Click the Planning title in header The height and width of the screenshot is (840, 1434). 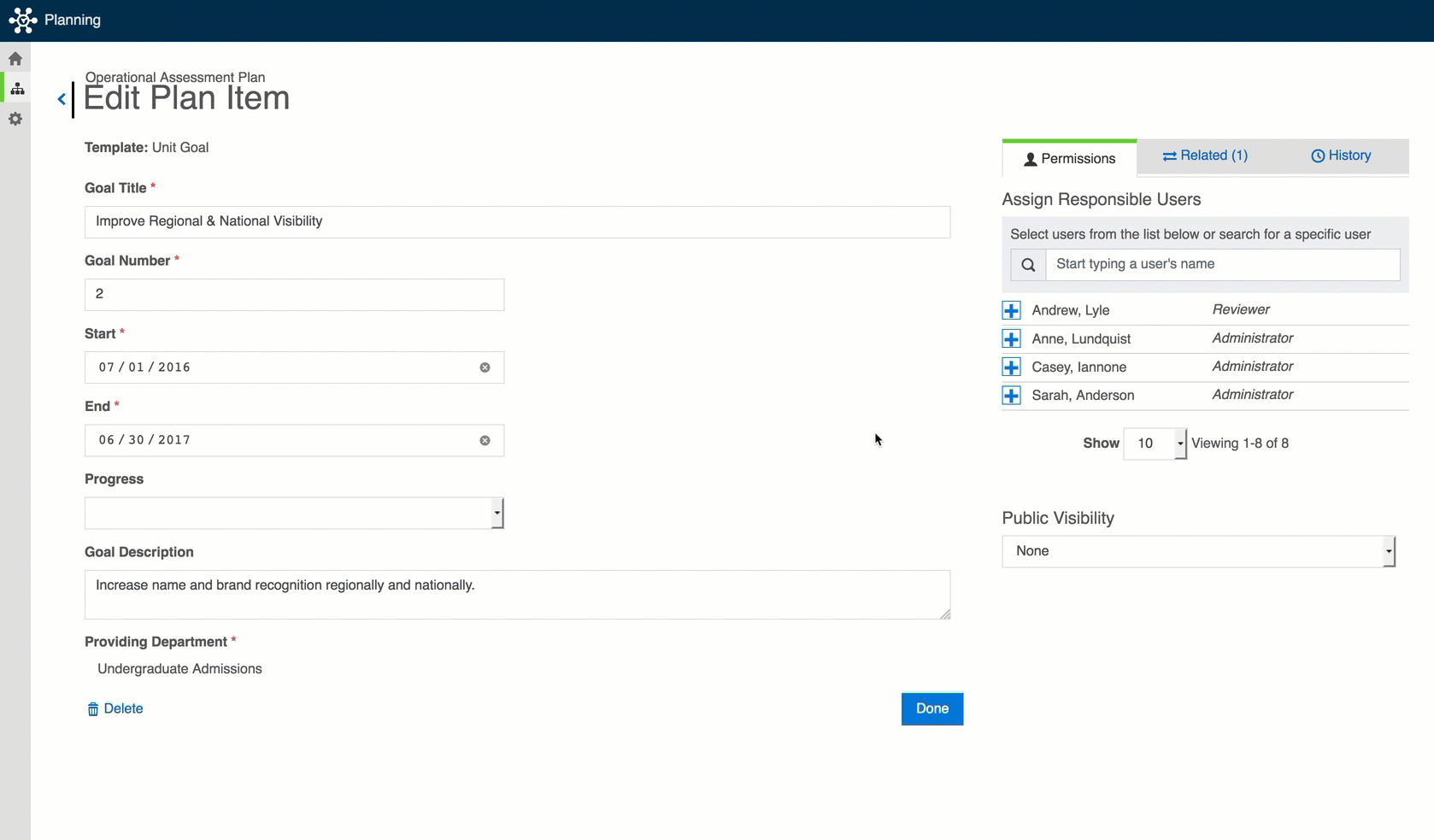(73, 20)
